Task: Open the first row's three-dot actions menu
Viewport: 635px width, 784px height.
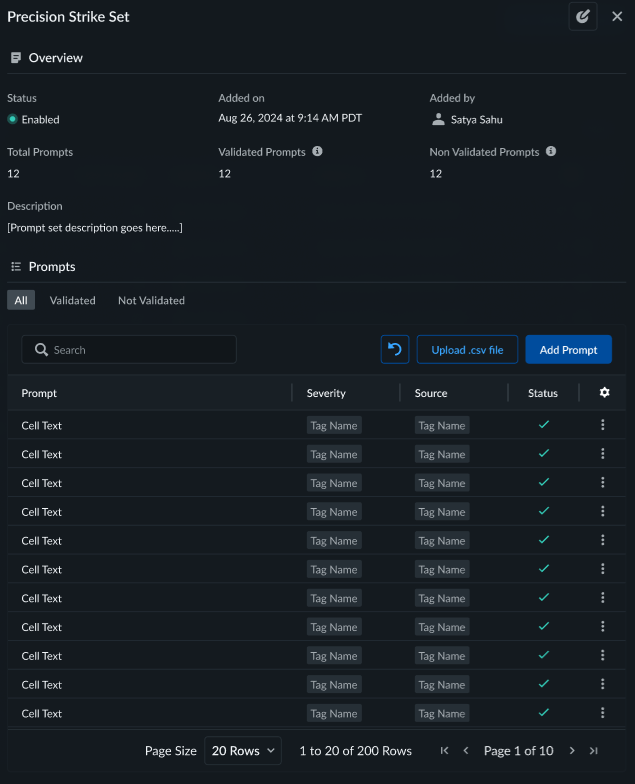Action: [x=603, y=425]
